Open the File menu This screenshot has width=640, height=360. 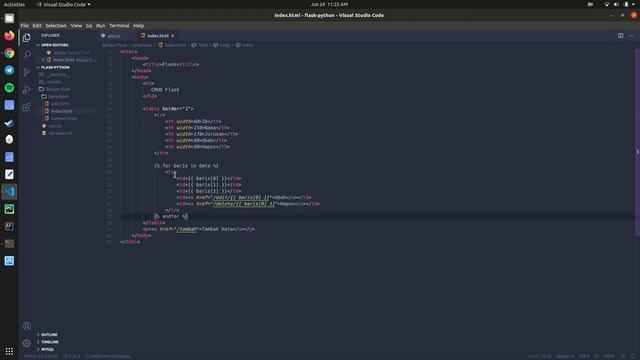[24, 25]
